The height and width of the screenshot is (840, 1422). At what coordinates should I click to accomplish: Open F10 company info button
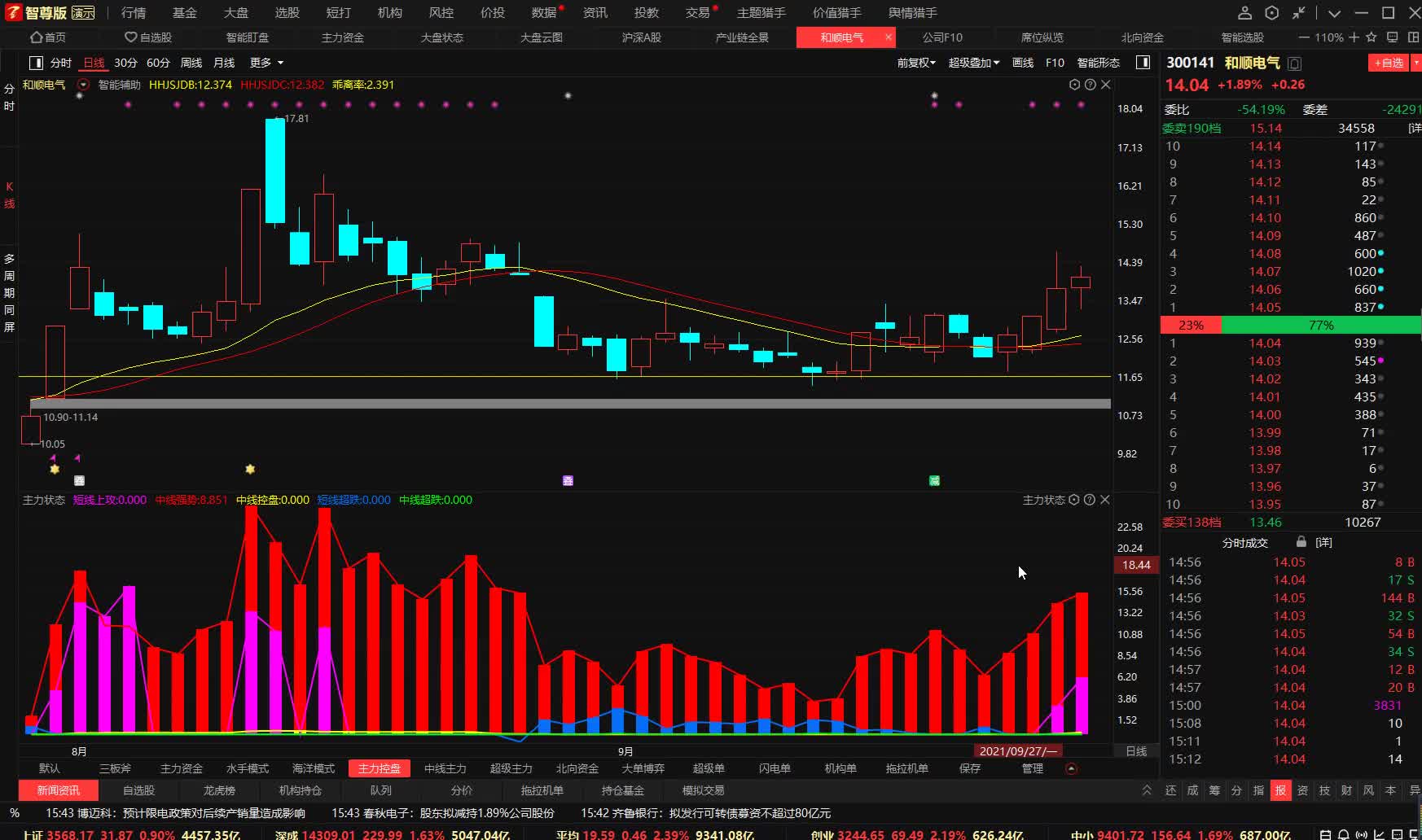(1055, 63)
